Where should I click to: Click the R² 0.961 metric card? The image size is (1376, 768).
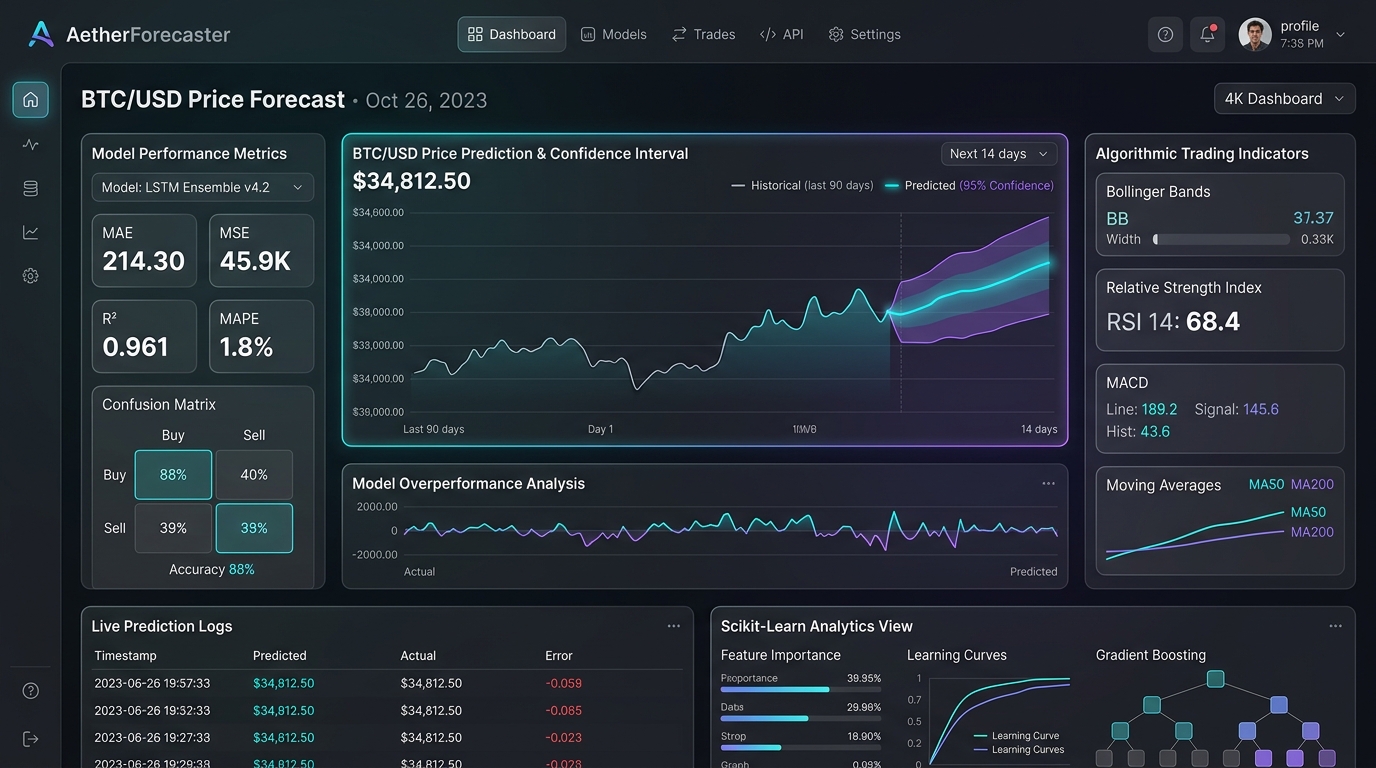[x=144, y=337]
